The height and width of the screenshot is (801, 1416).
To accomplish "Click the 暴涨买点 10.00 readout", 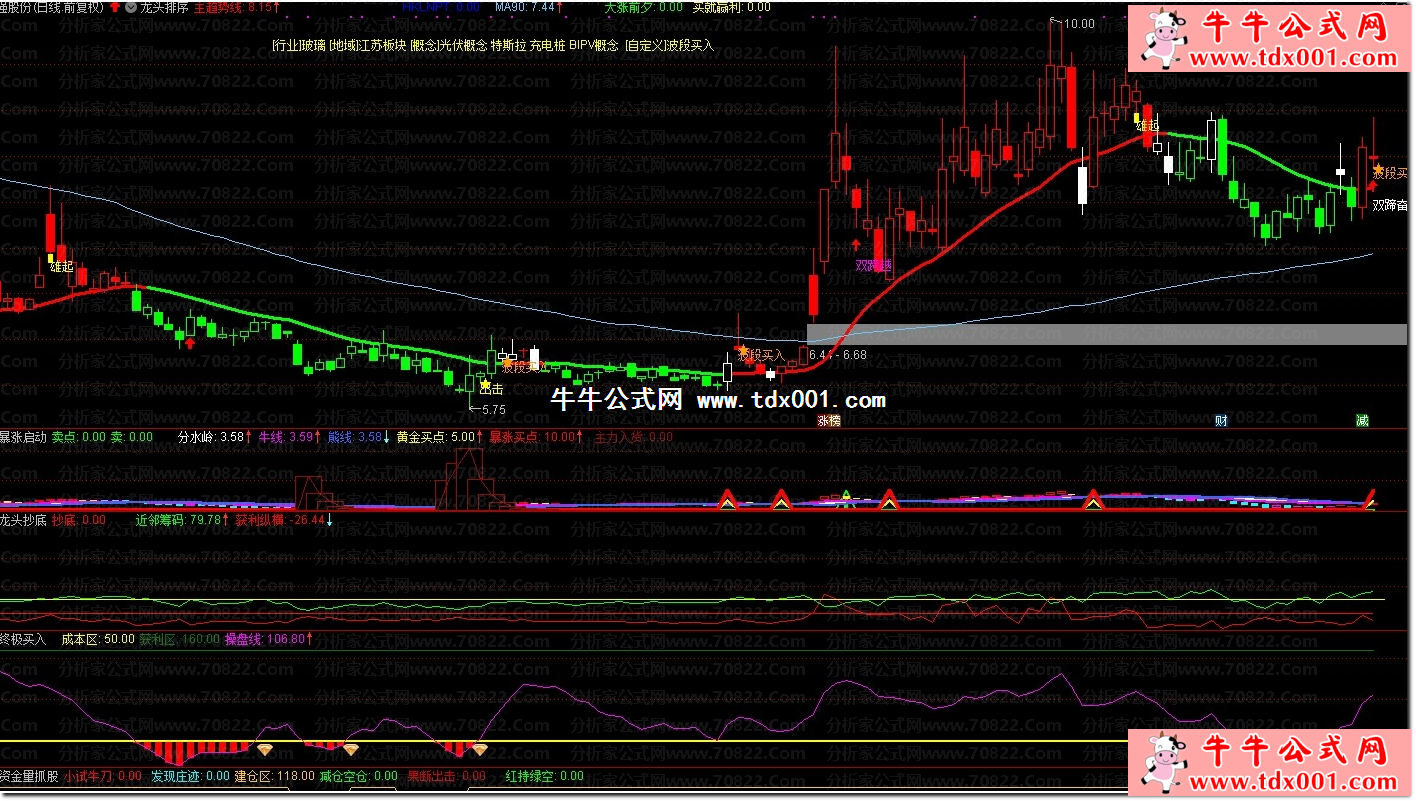I will (x=537, y=437).
